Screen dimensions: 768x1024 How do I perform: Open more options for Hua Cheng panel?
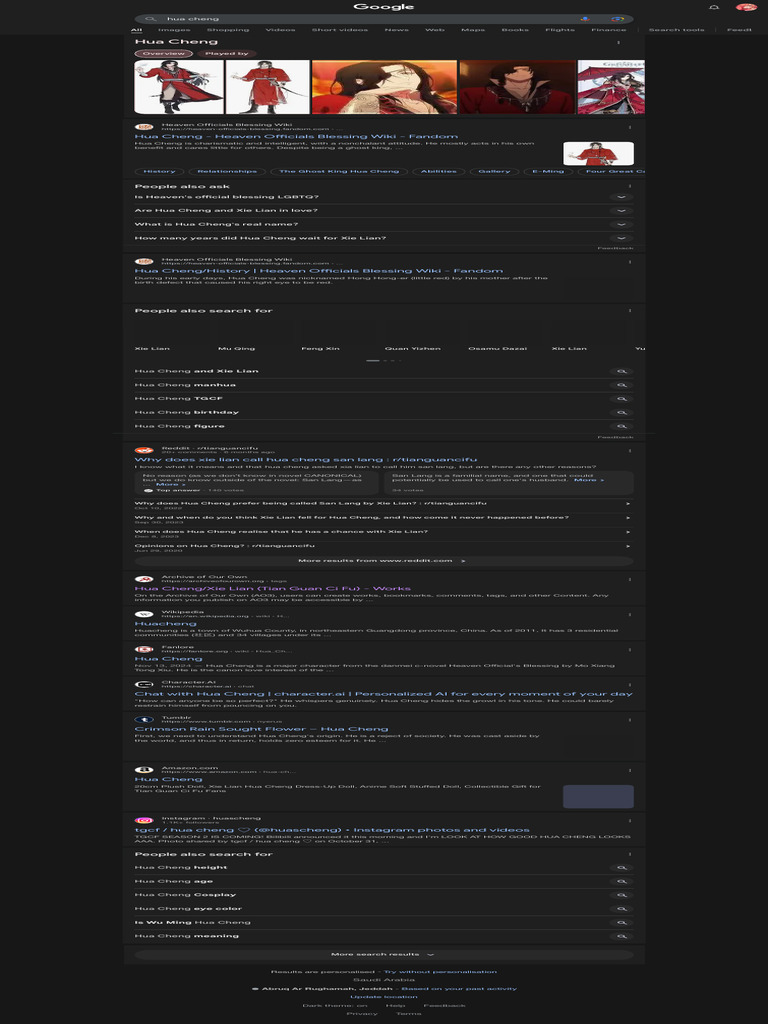click(618, 42)
